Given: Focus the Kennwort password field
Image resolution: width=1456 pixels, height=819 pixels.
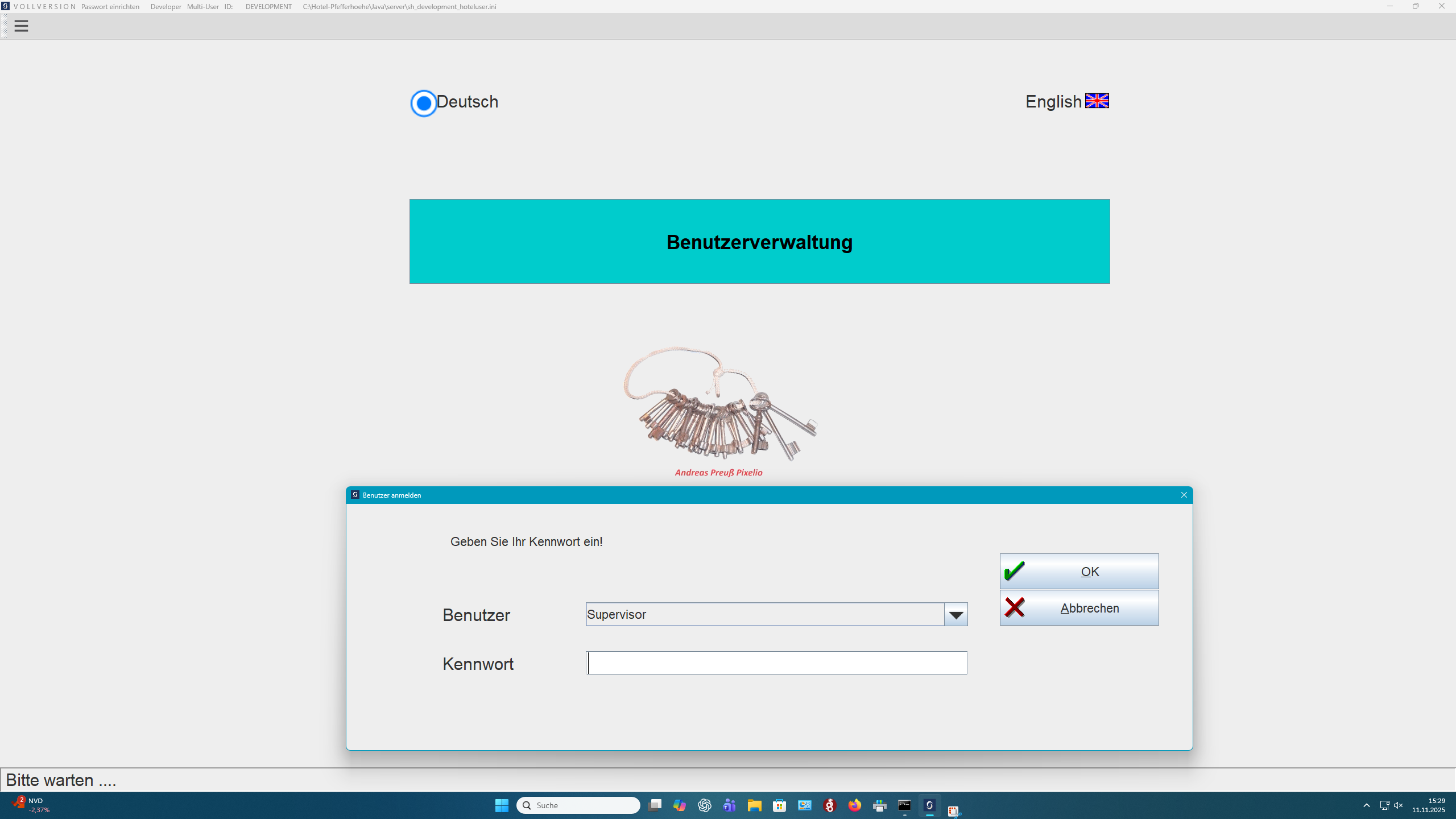Looking at the screenshot, I should pyautogui.click(x=776, y=663).
